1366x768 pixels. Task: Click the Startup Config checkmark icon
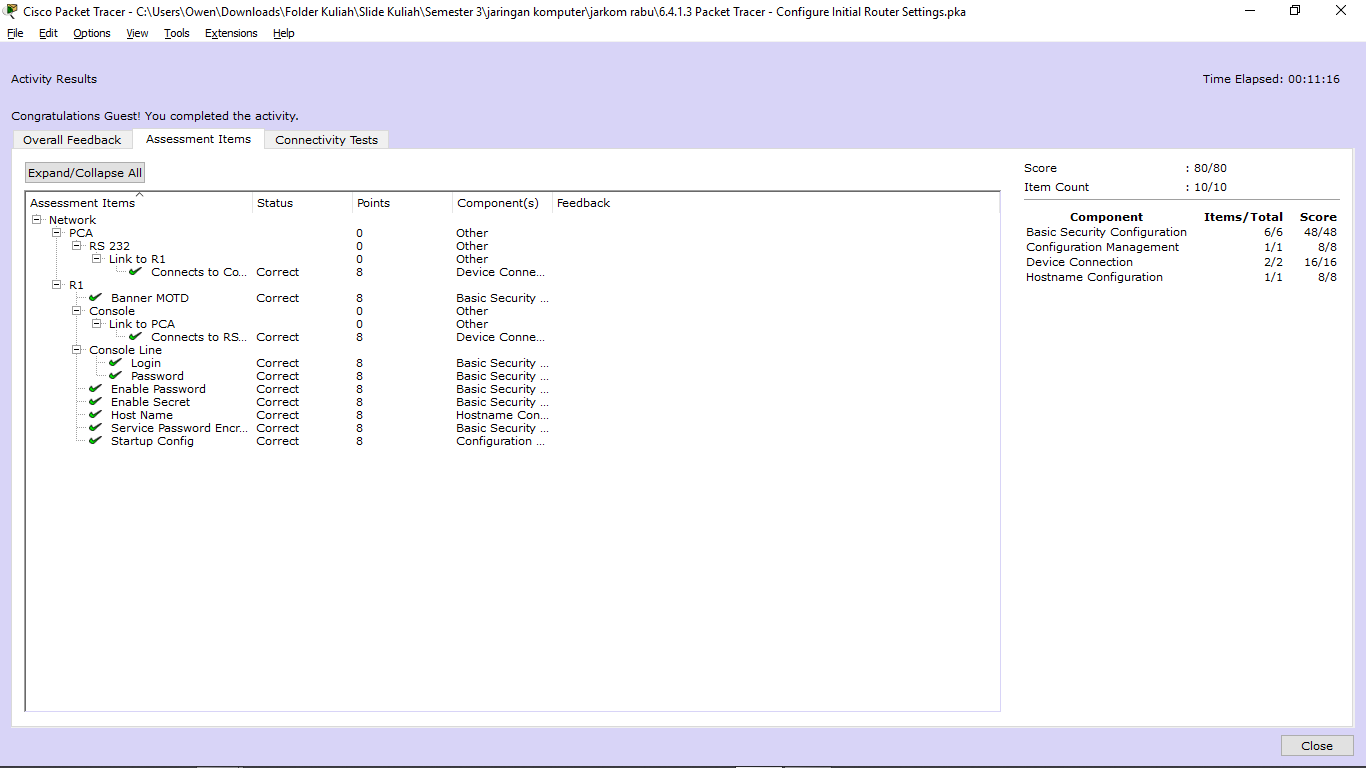96,441
